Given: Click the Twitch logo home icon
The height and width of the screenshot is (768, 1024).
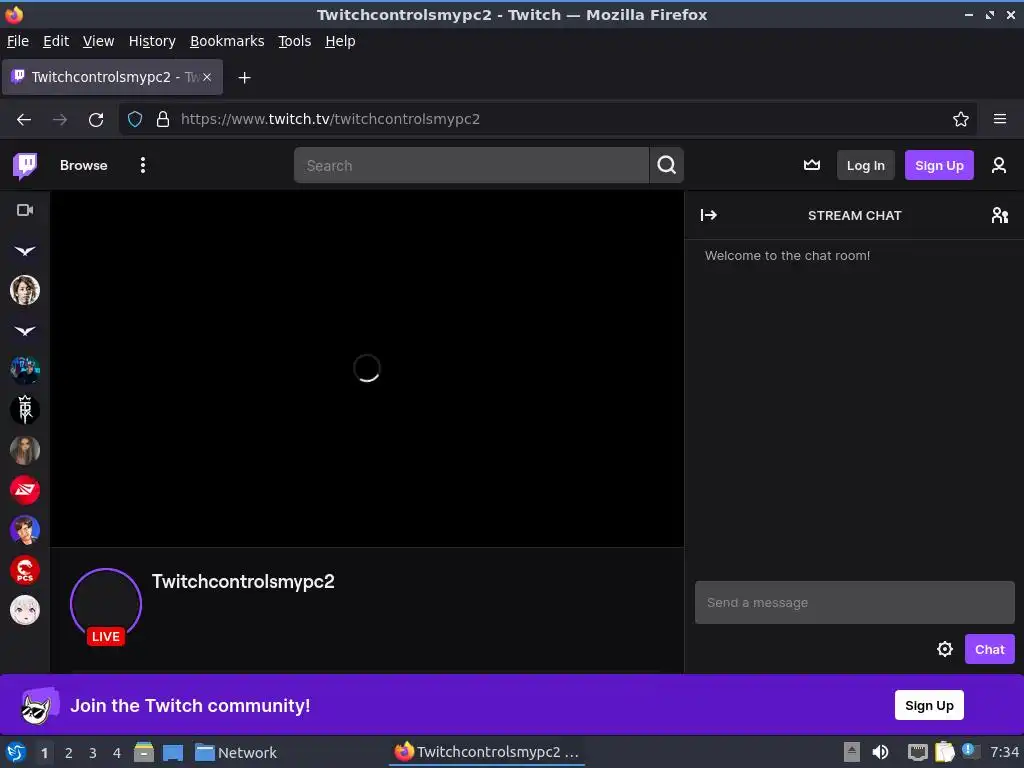Looking at the screenshot, I should point(25,166).
